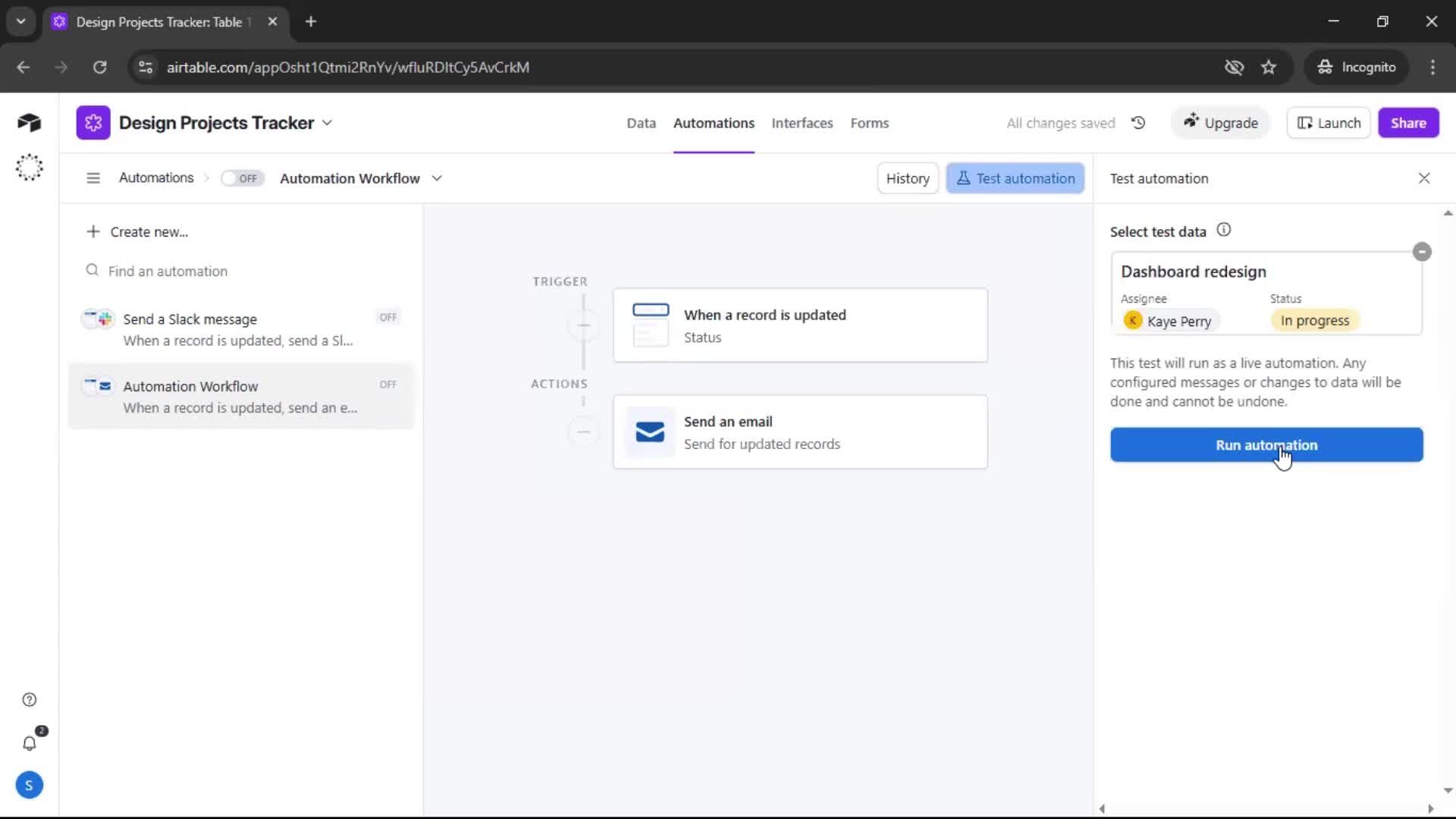Viewport: 1456px width, 819px height.
Task: Expand the Automation Workflow title dropdown
Action: coord(437,178)
